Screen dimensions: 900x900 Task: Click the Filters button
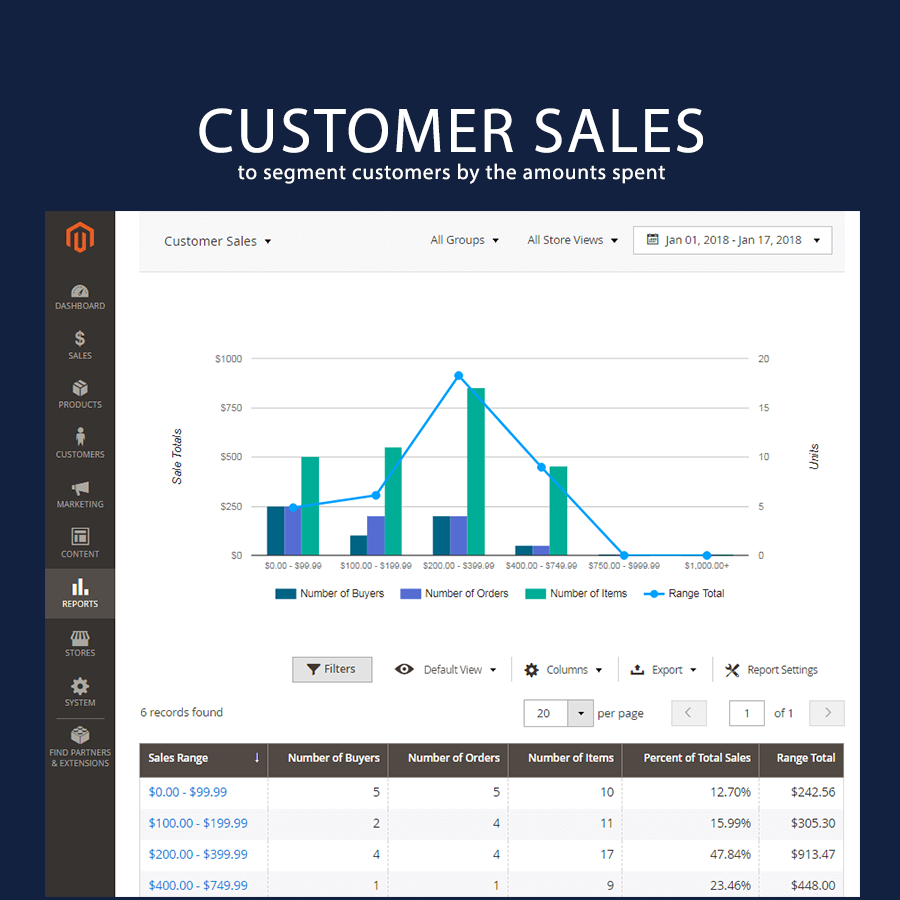point(332,669)
